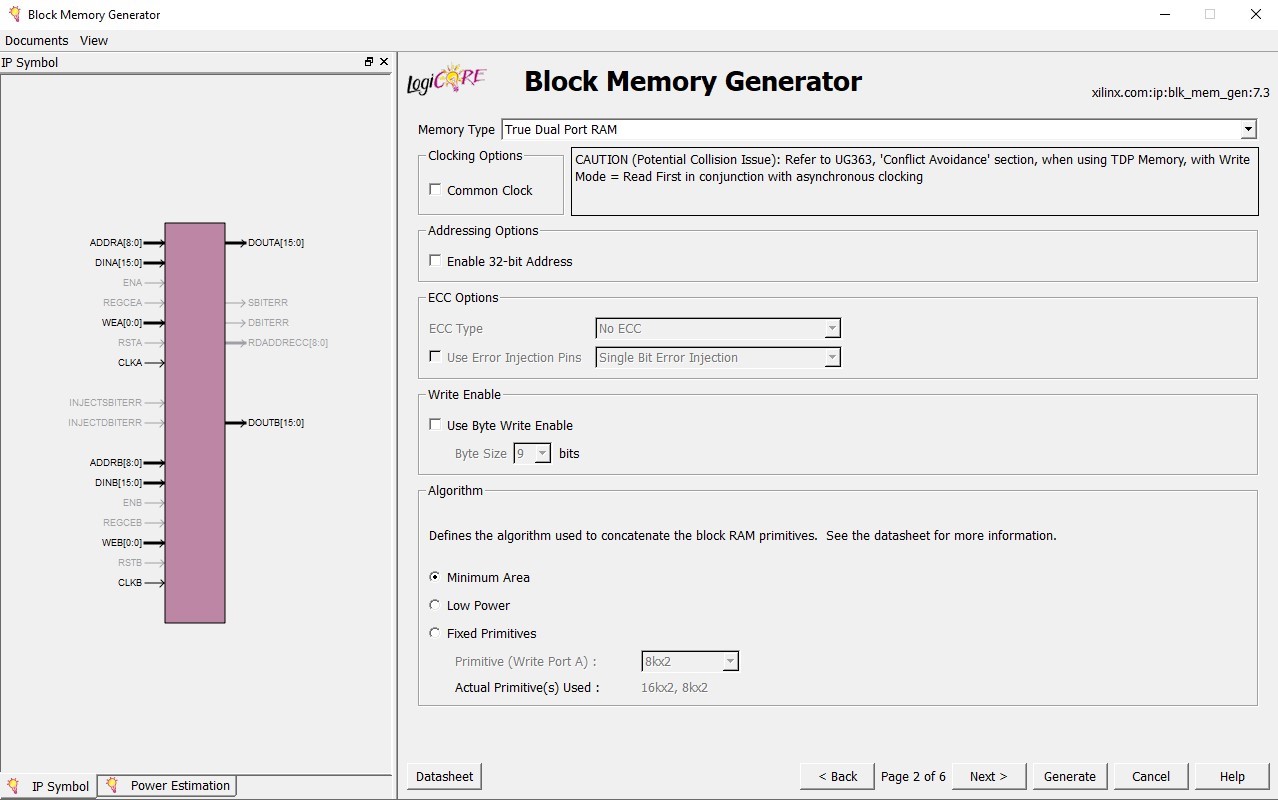Open the Documents menu
This screenshot has width=1278, height=800.
coord(37,41)
